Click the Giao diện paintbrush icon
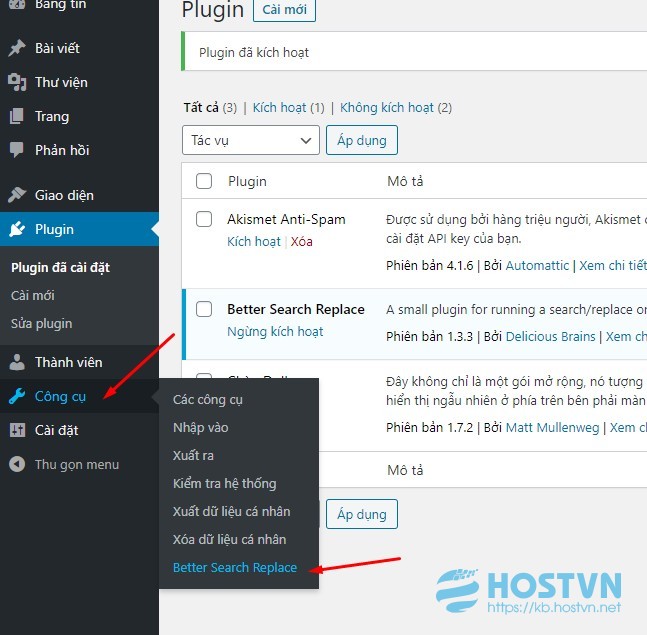This screenshot has height=635, width=647. click(17, 194)
